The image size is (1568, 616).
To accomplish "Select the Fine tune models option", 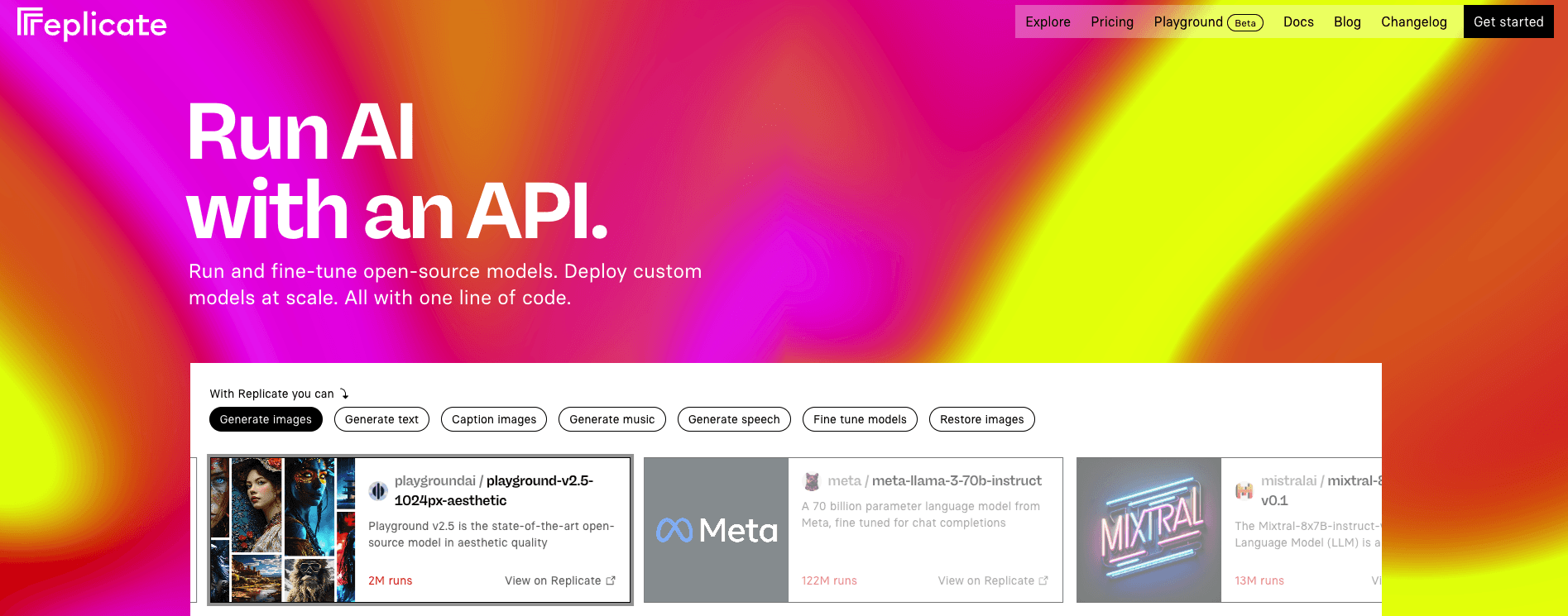I will point(860,419).
